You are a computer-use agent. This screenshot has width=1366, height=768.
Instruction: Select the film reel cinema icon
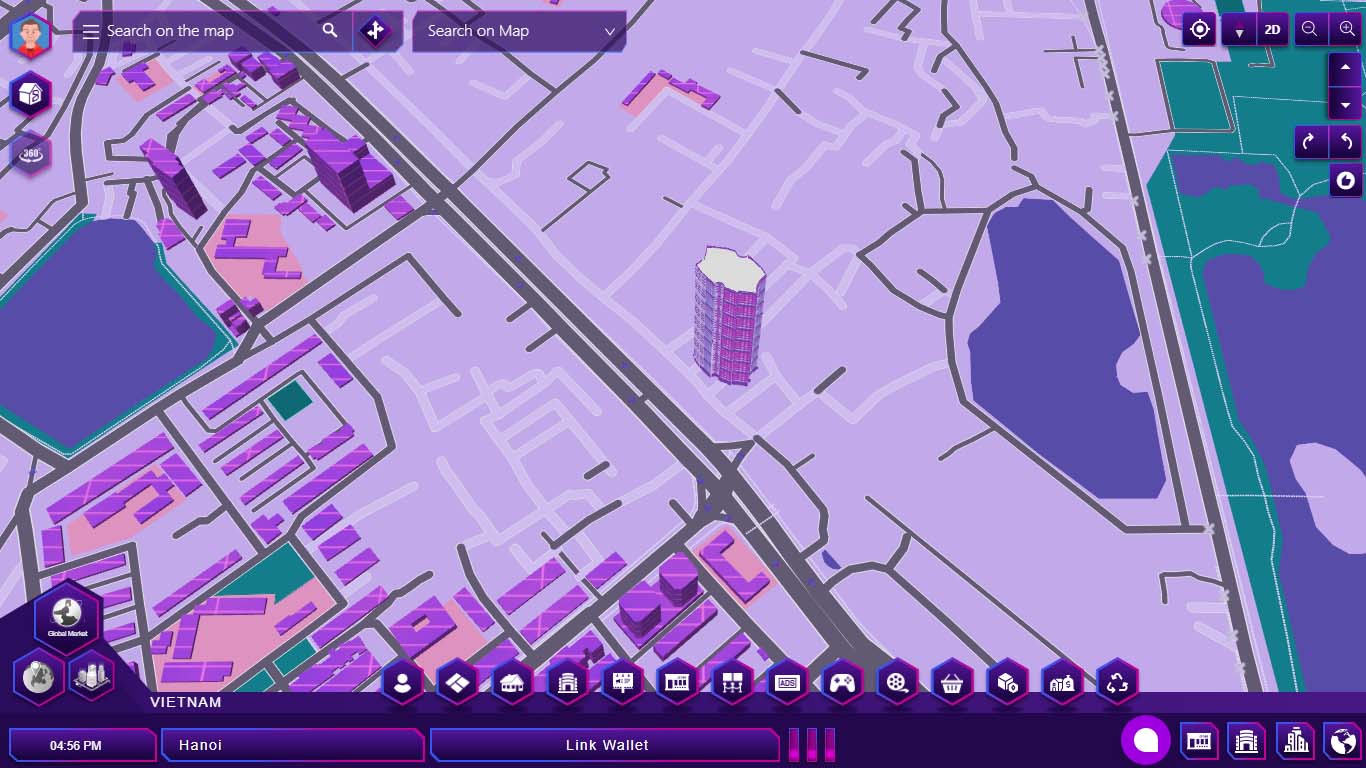click(897, 683)
